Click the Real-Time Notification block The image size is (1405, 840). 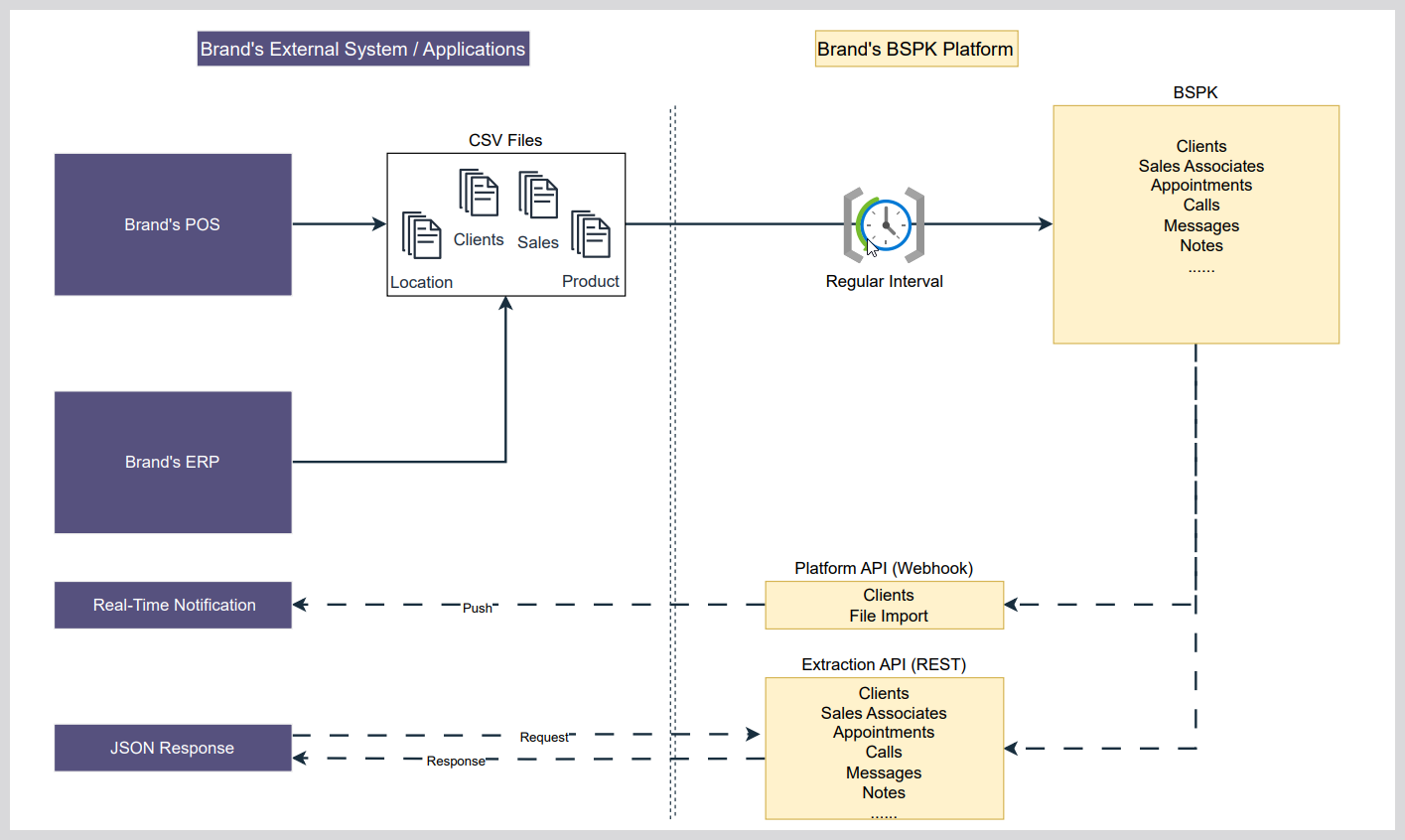[x=172, y=605]
